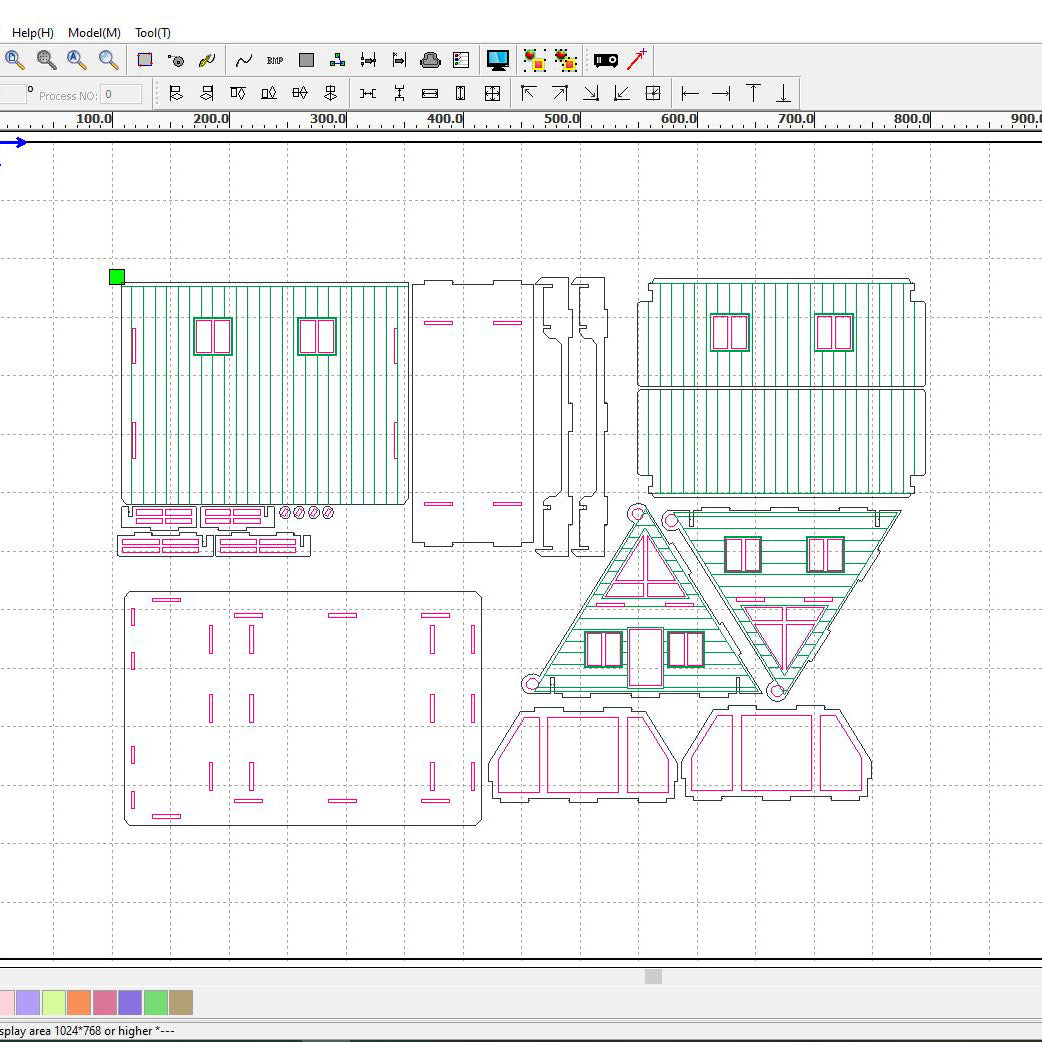Pick the tan layer color swatch
The height and width of the screenshot is (1042, 1042).
click(x=181, y=1002)
